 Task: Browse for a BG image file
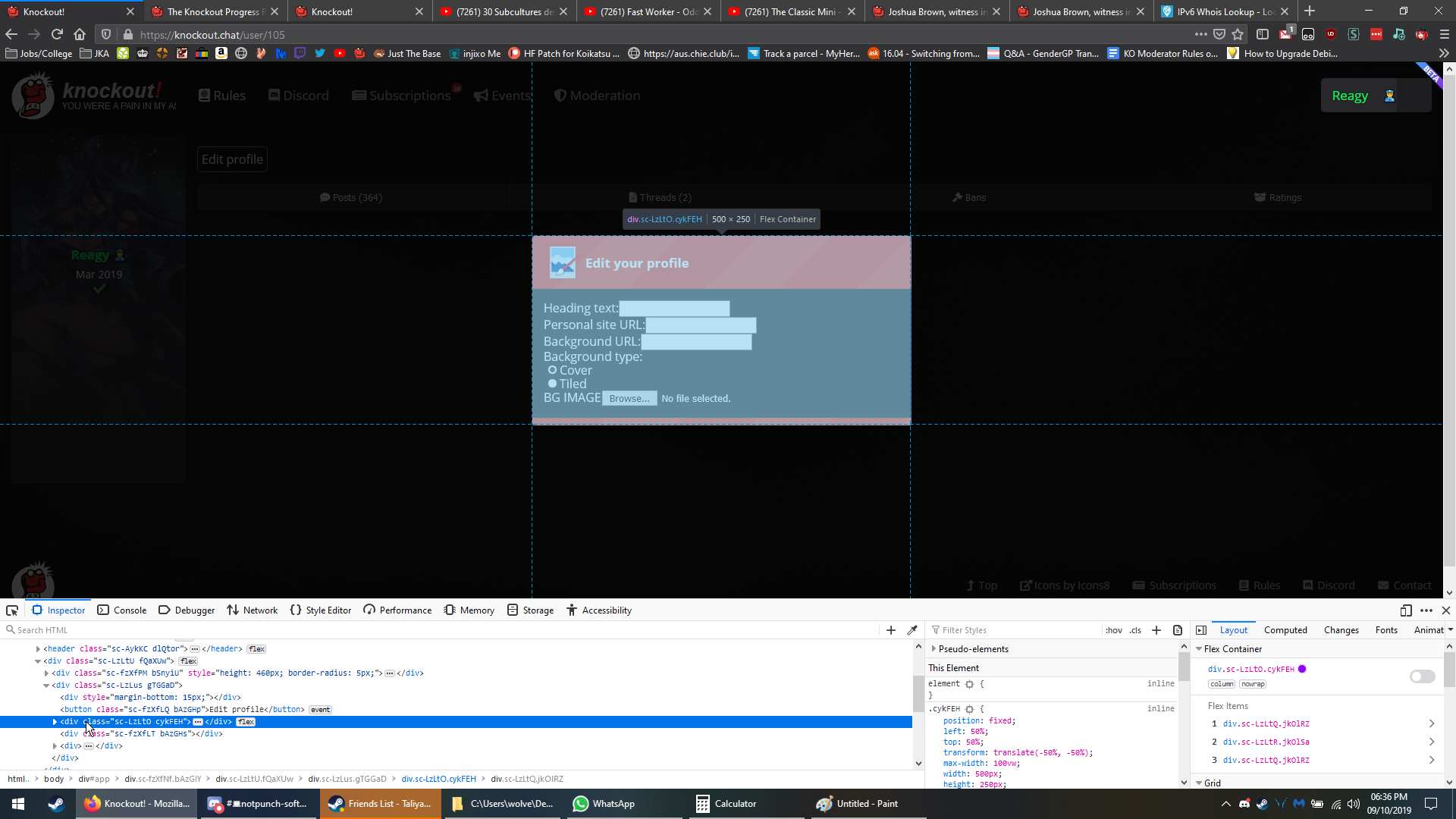point(629,399)
